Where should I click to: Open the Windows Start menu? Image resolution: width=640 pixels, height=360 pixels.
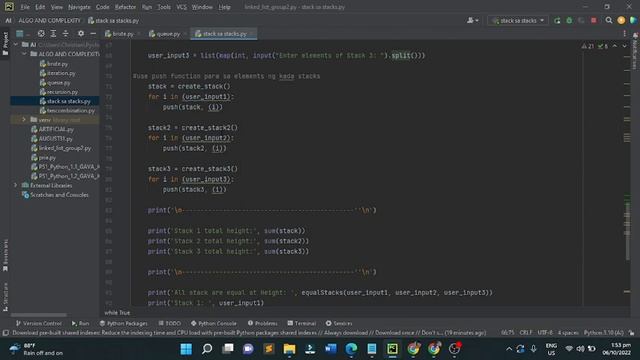point(186,349)
